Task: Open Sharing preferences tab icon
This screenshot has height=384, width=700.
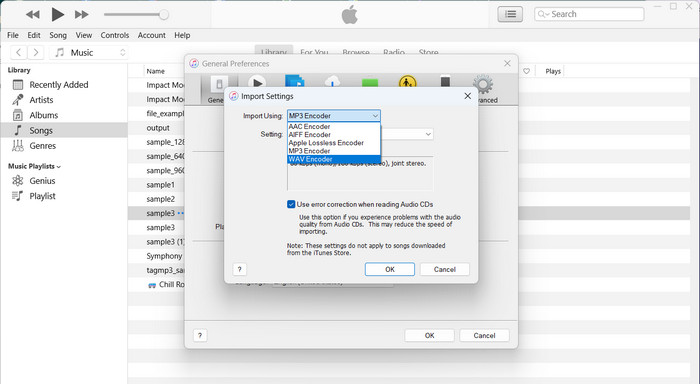Action: 295,81
